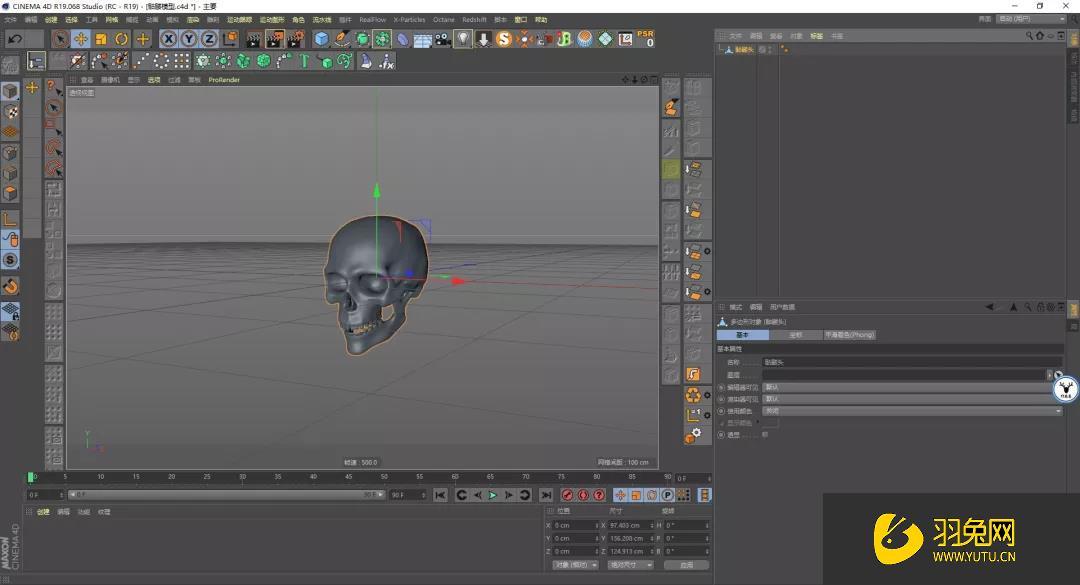Click the timeline playhead at frame 0

coord(31,477)
